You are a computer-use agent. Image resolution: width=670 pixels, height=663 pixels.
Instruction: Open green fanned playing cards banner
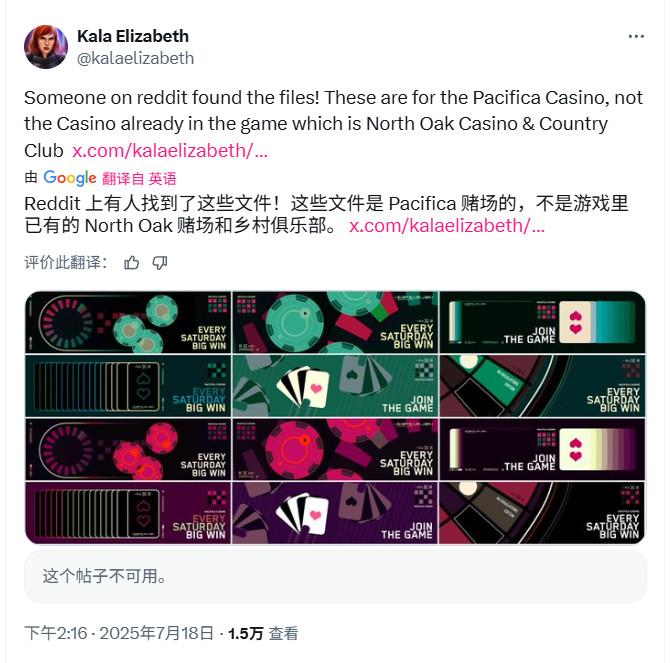tap(335, 386)
